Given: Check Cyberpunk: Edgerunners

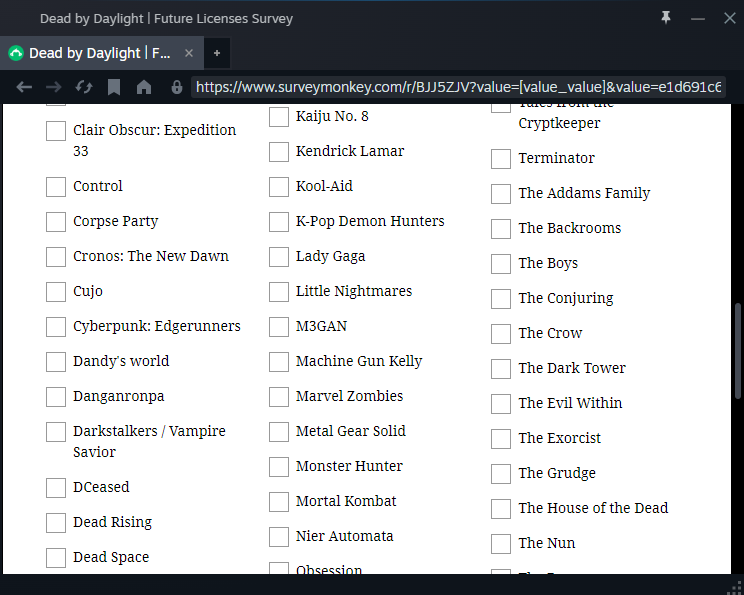Looking at the screenshot, I should (56, 327).
